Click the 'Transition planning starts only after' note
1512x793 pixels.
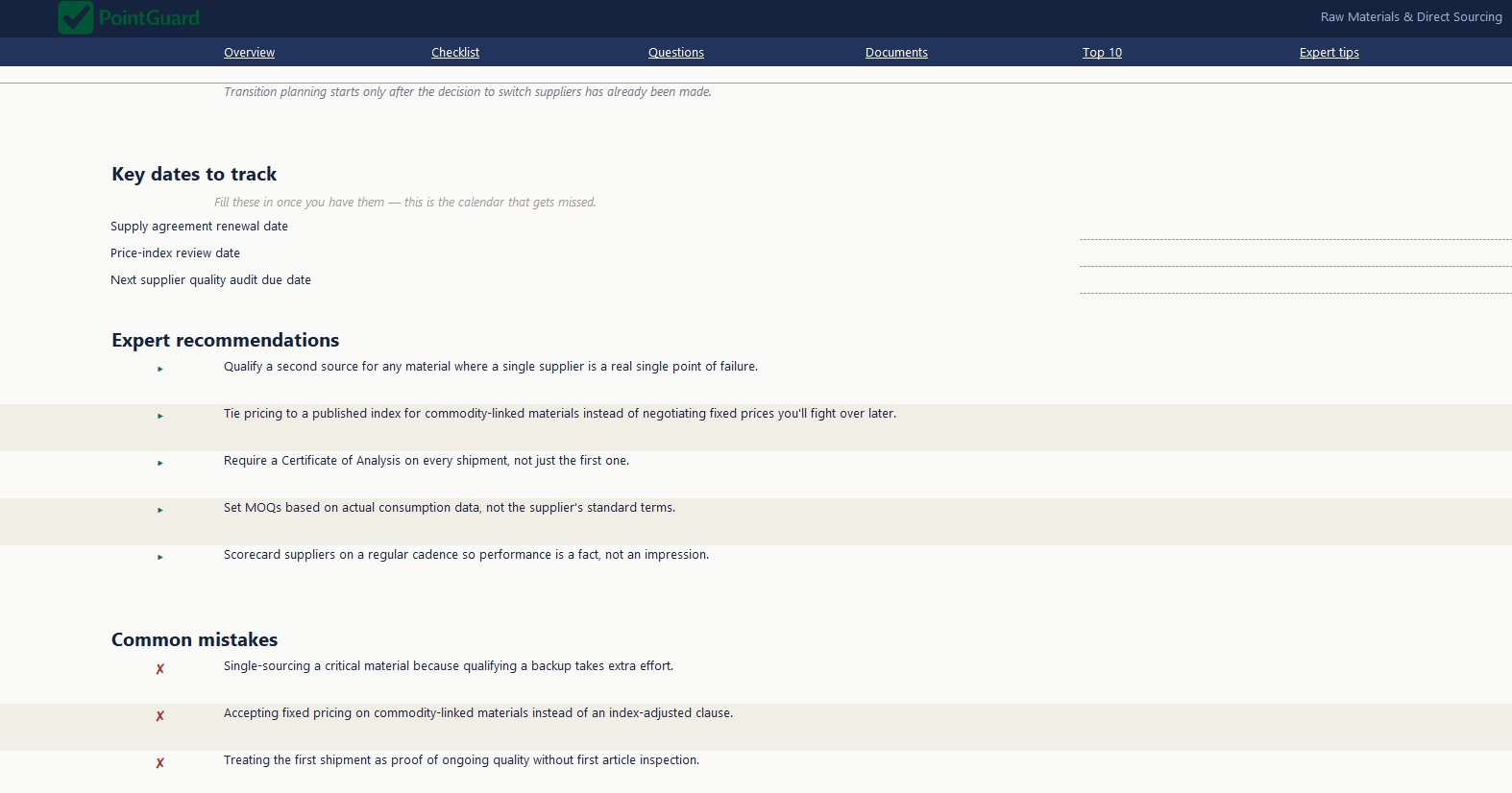coord(468,92)
